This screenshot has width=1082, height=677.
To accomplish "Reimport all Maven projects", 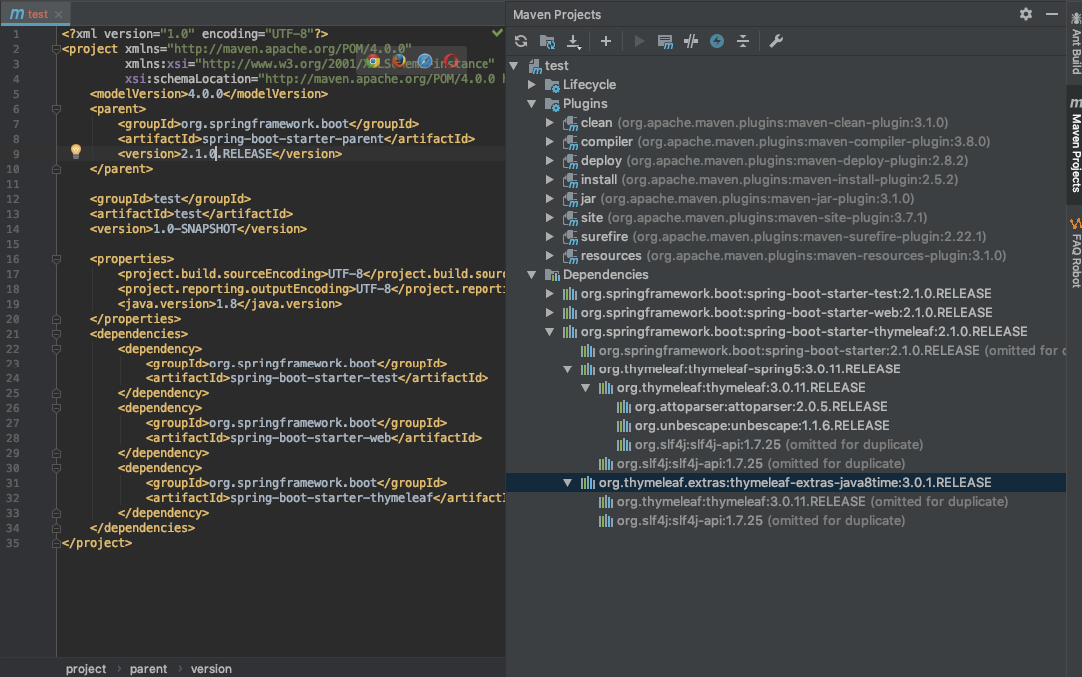I will pyautogui.click(x=520, y=41).
